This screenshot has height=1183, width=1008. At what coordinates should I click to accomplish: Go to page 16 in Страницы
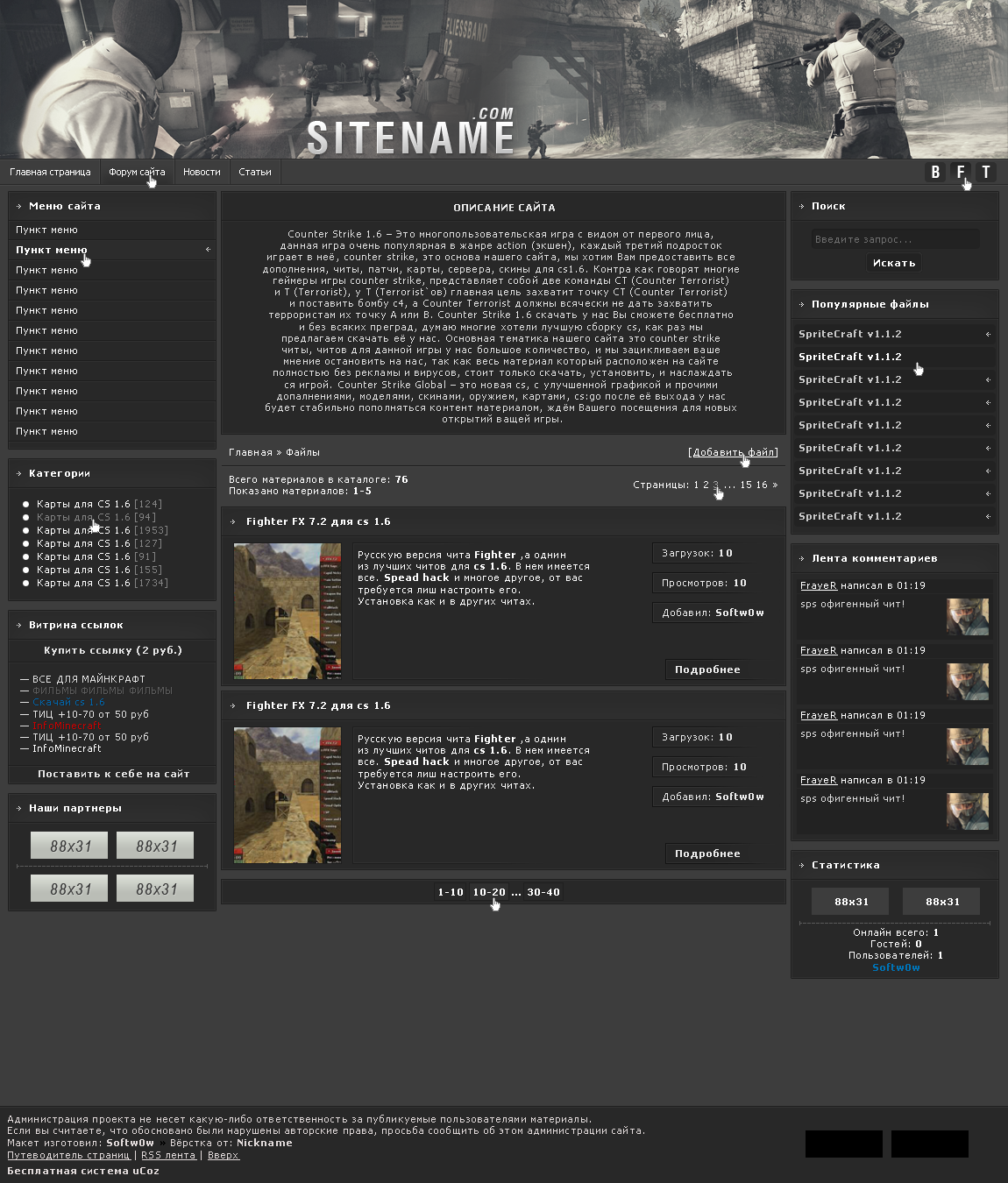point(762,485)
